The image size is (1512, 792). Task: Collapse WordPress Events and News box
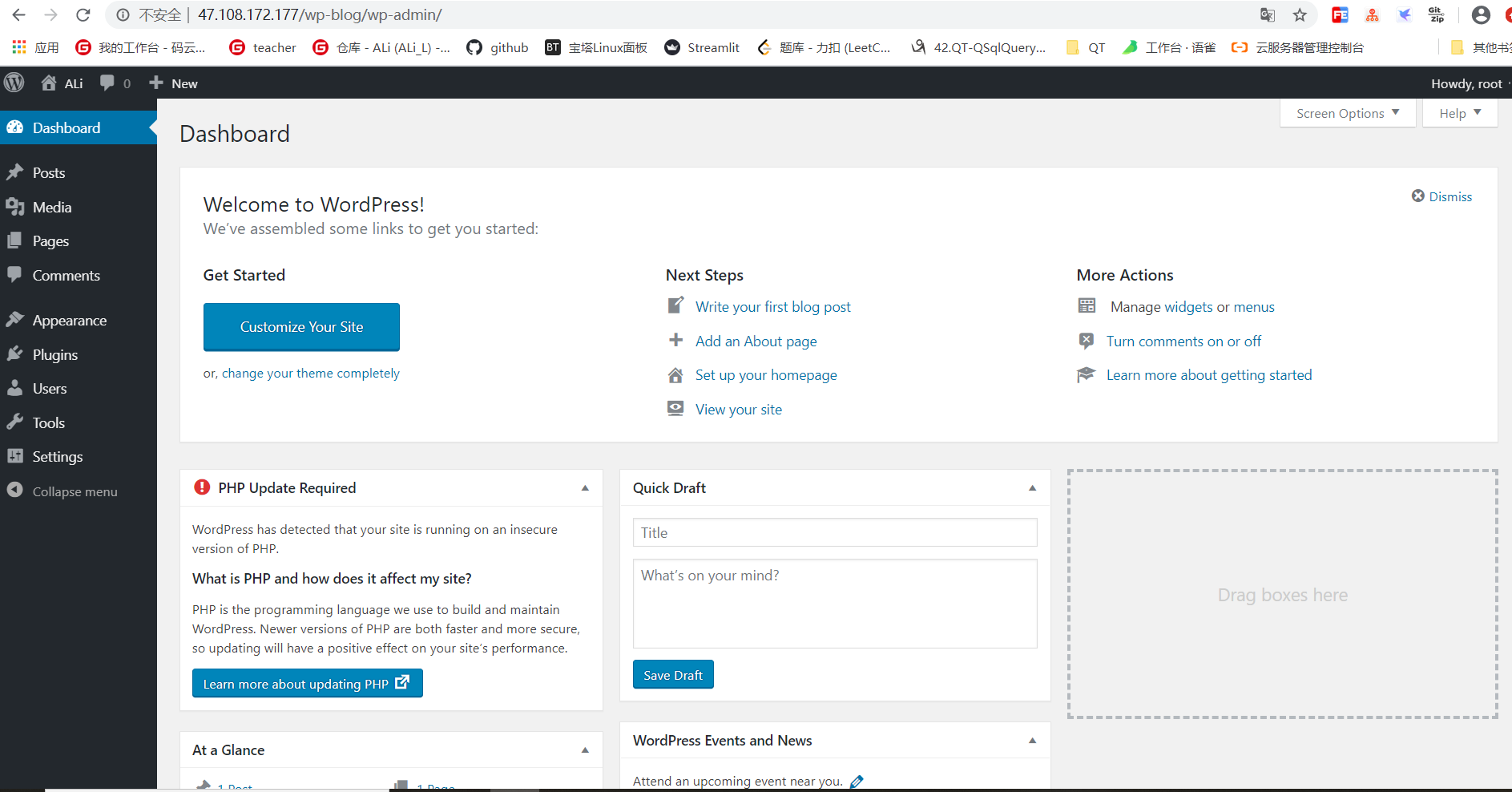pyautogui.click(x=1032, y=740)
